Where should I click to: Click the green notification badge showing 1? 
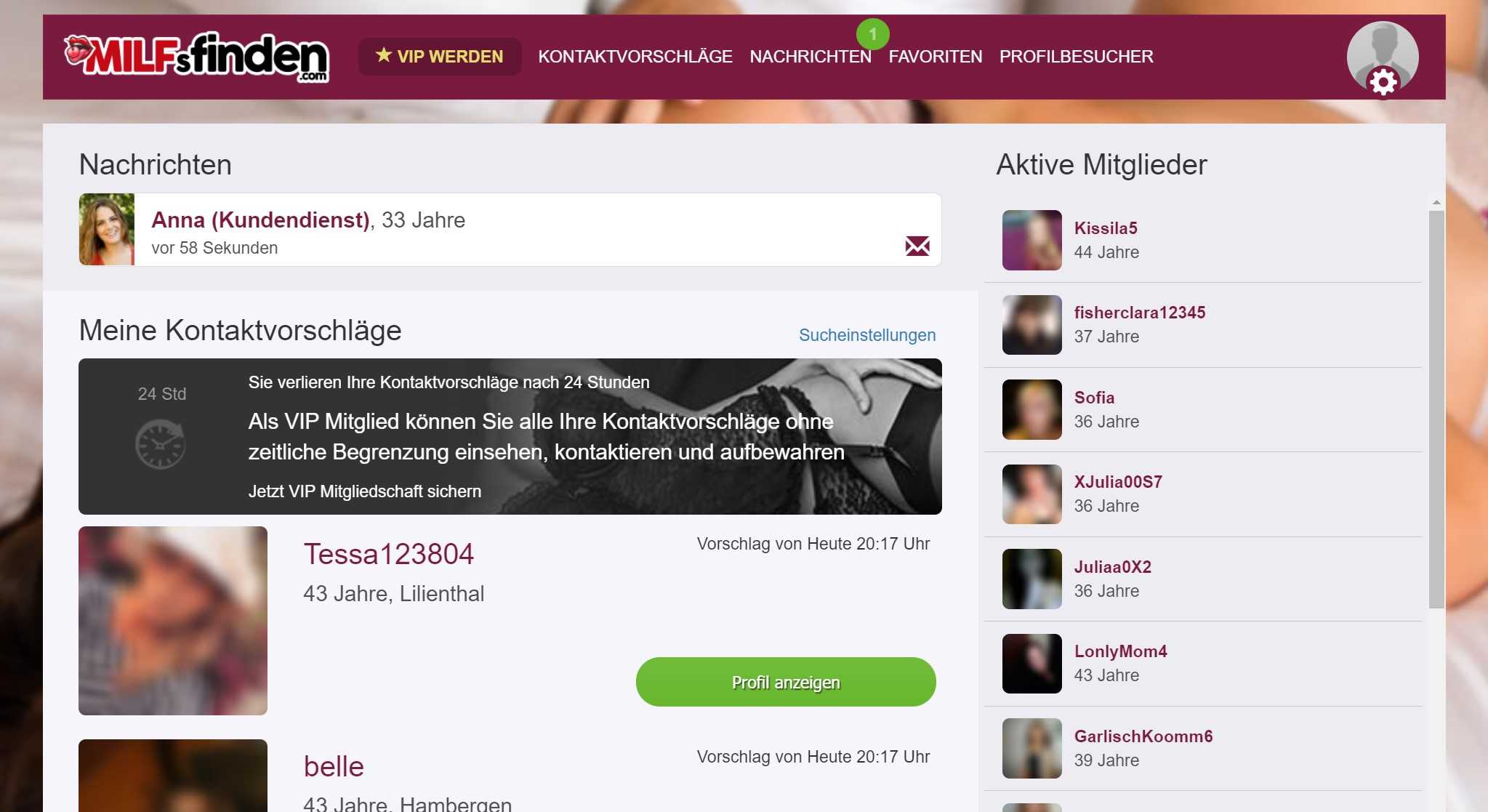pos(873,33)
